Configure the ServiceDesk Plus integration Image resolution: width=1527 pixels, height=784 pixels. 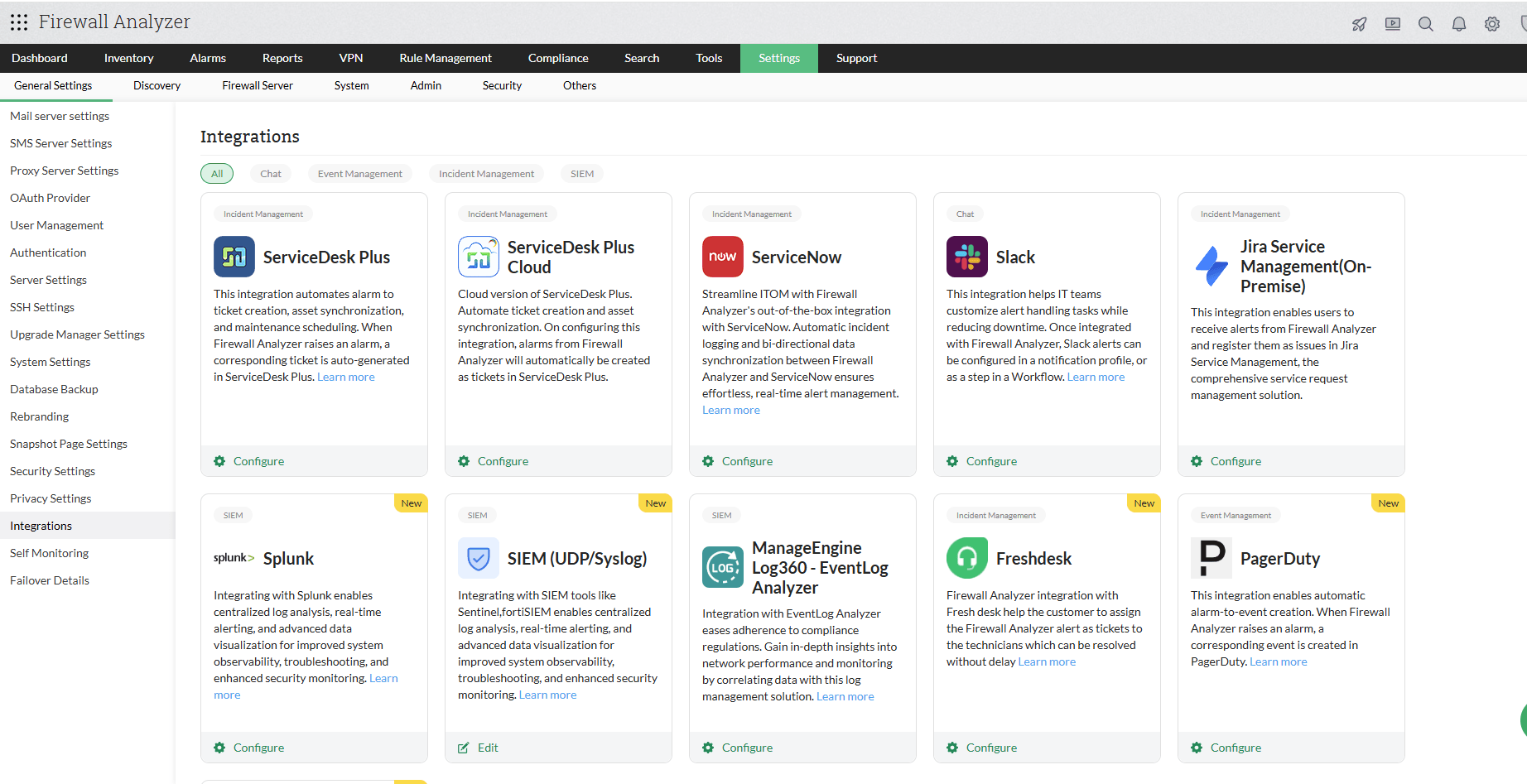pos(258,461)
